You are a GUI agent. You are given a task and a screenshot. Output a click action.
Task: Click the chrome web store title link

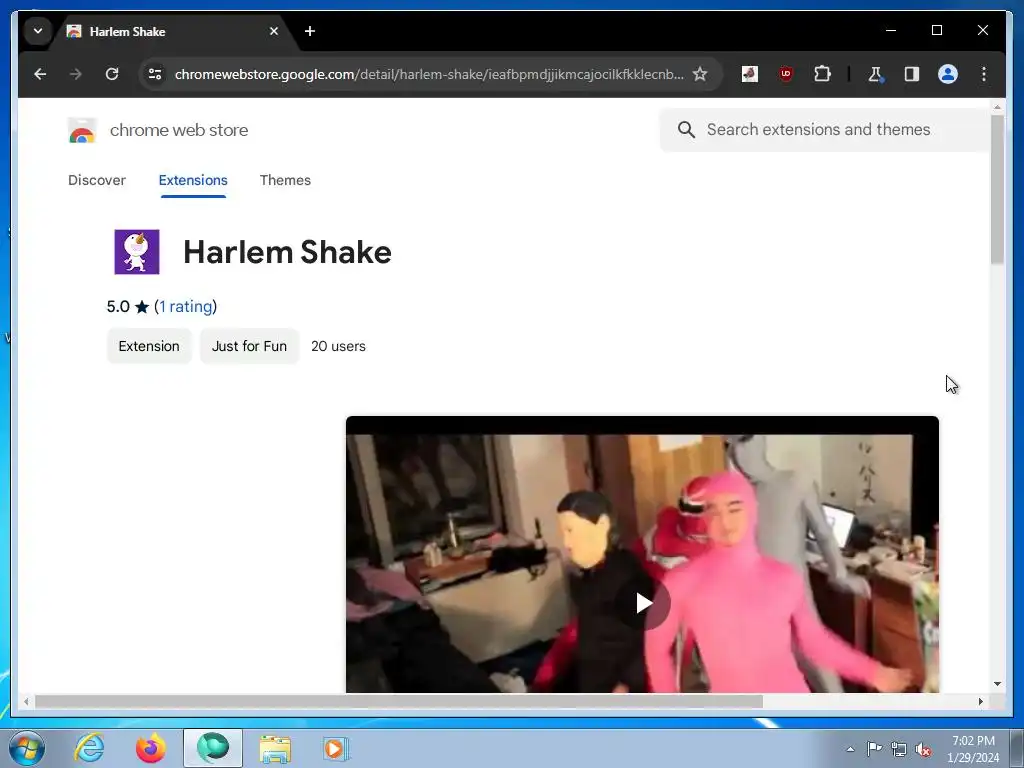pyautogui.click(x=179, y=131)
